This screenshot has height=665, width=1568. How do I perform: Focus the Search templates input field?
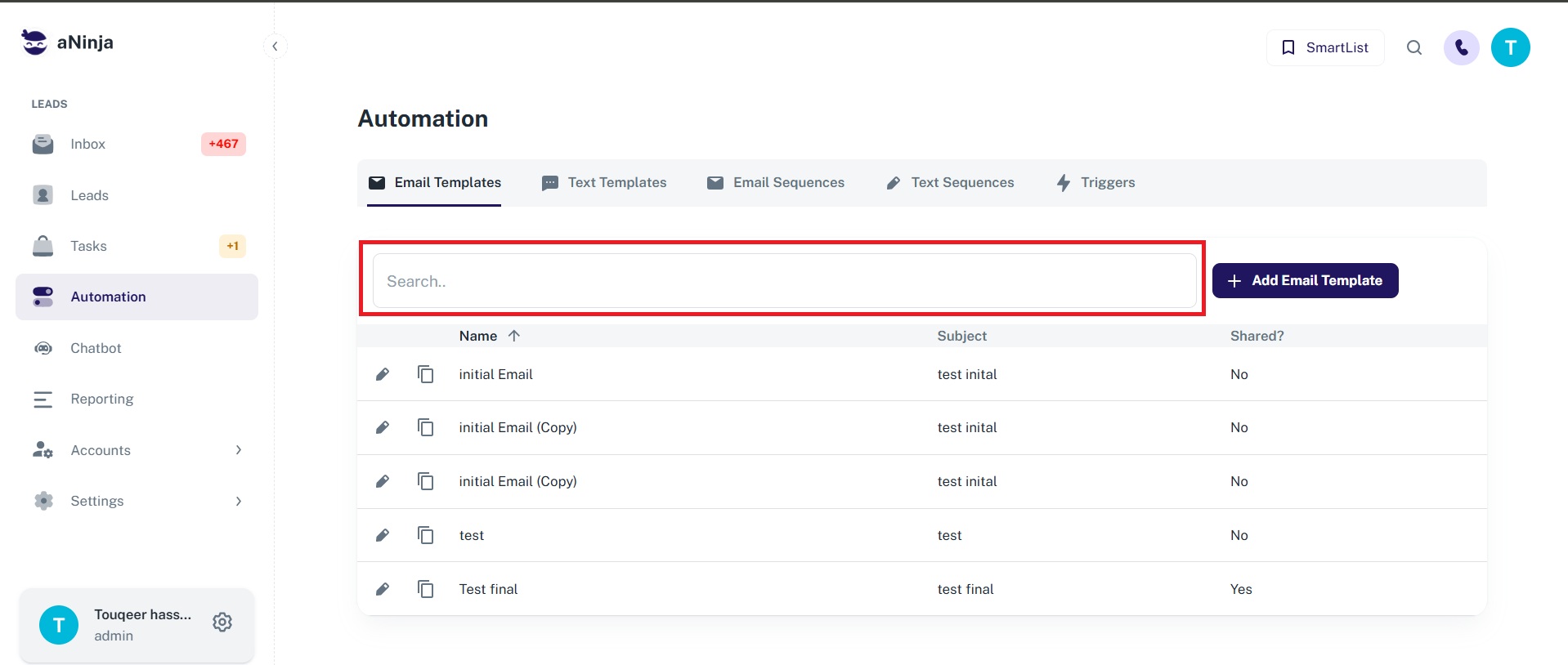783,281
